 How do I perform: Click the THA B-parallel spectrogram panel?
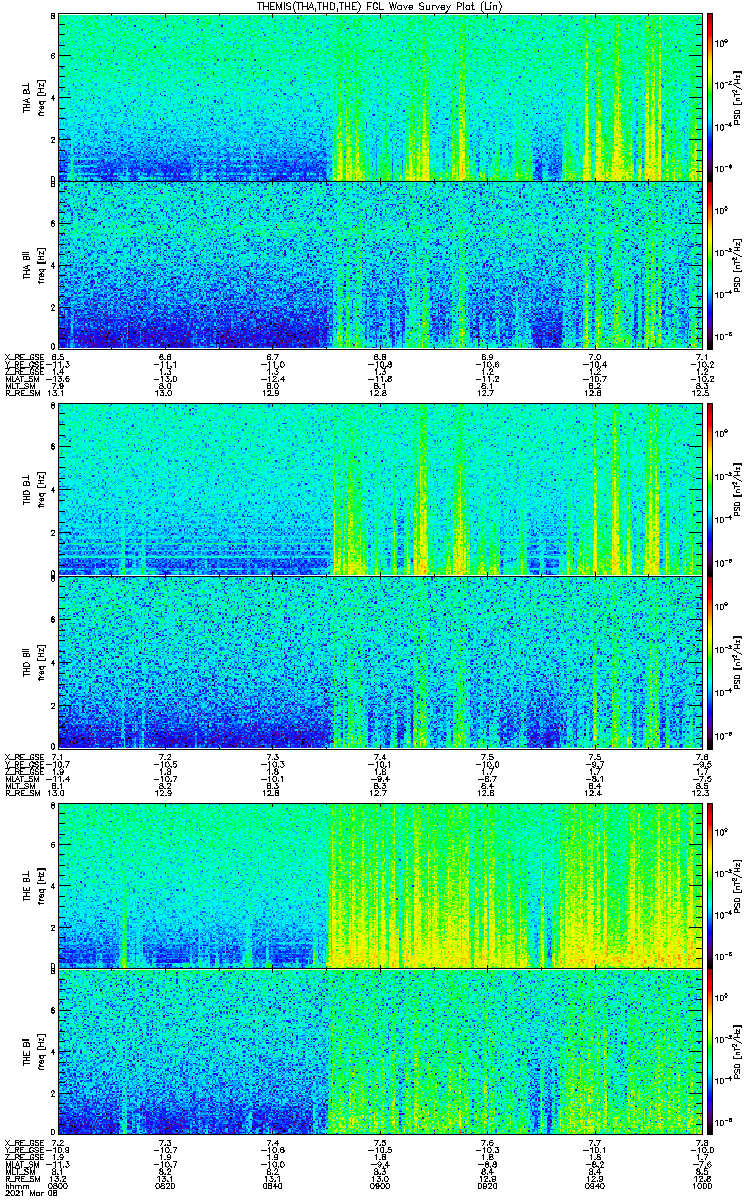tap(379, 265)
